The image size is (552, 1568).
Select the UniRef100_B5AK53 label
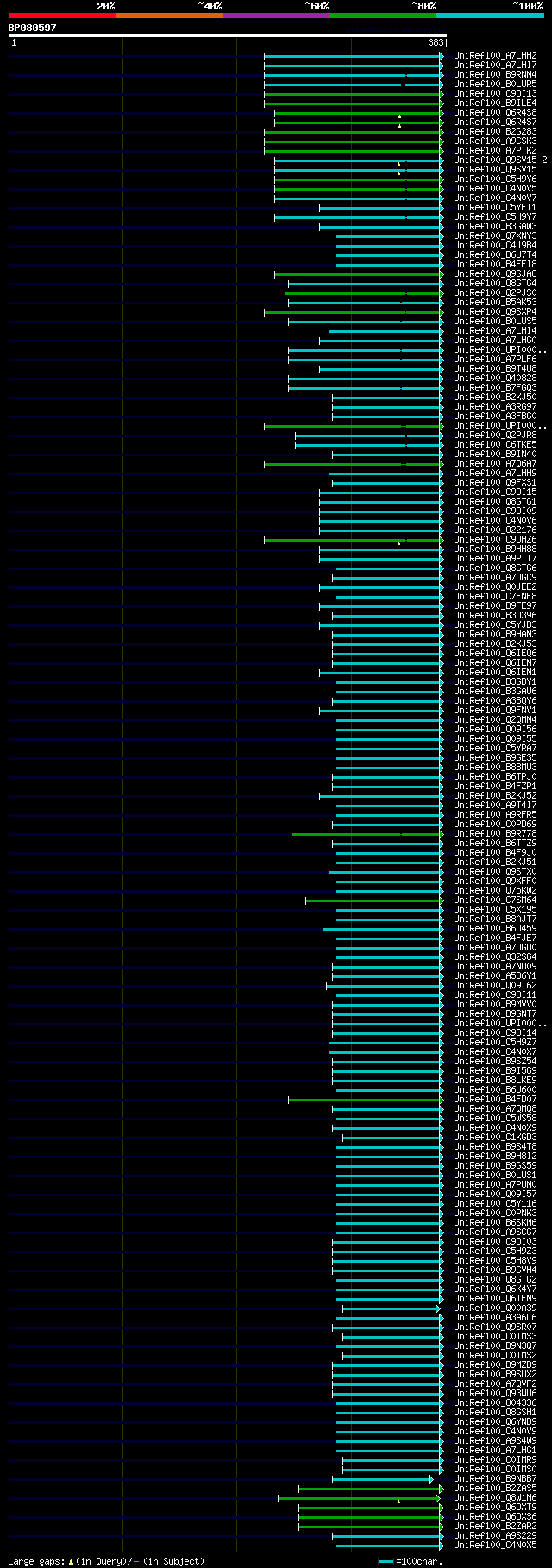coord(495,303)
